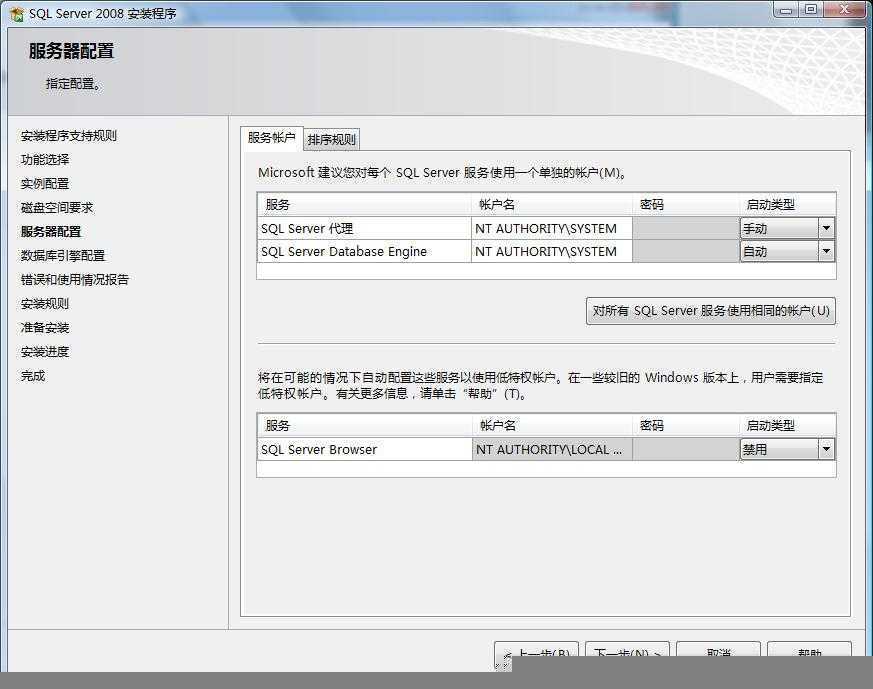
Task: Minimize the SQL Server 2008 installer window
Action: click(786, 10)
